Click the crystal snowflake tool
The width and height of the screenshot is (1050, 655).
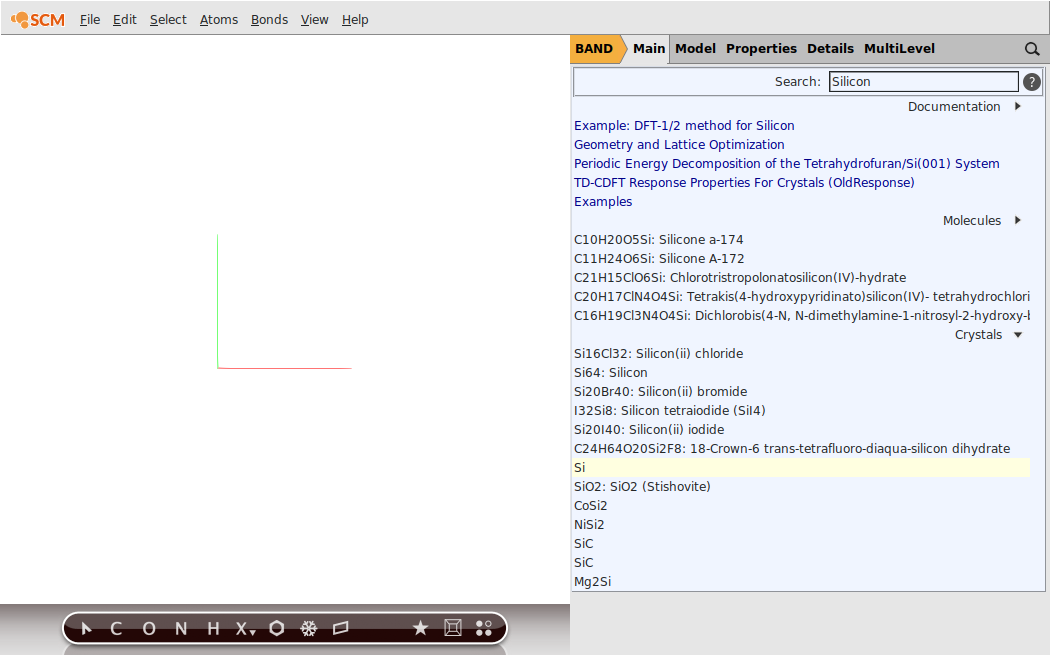click(x=308, y=628)
